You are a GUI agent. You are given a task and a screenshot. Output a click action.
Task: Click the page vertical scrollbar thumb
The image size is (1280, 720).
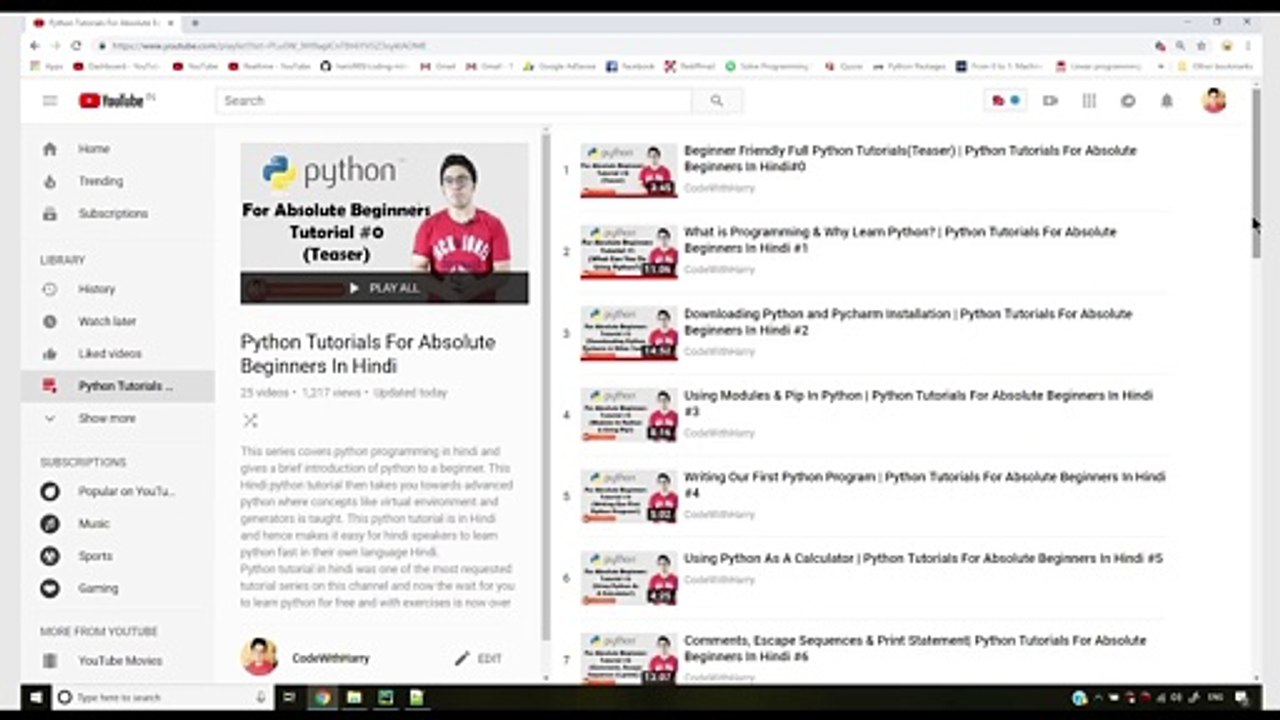tap(1257, 175)
